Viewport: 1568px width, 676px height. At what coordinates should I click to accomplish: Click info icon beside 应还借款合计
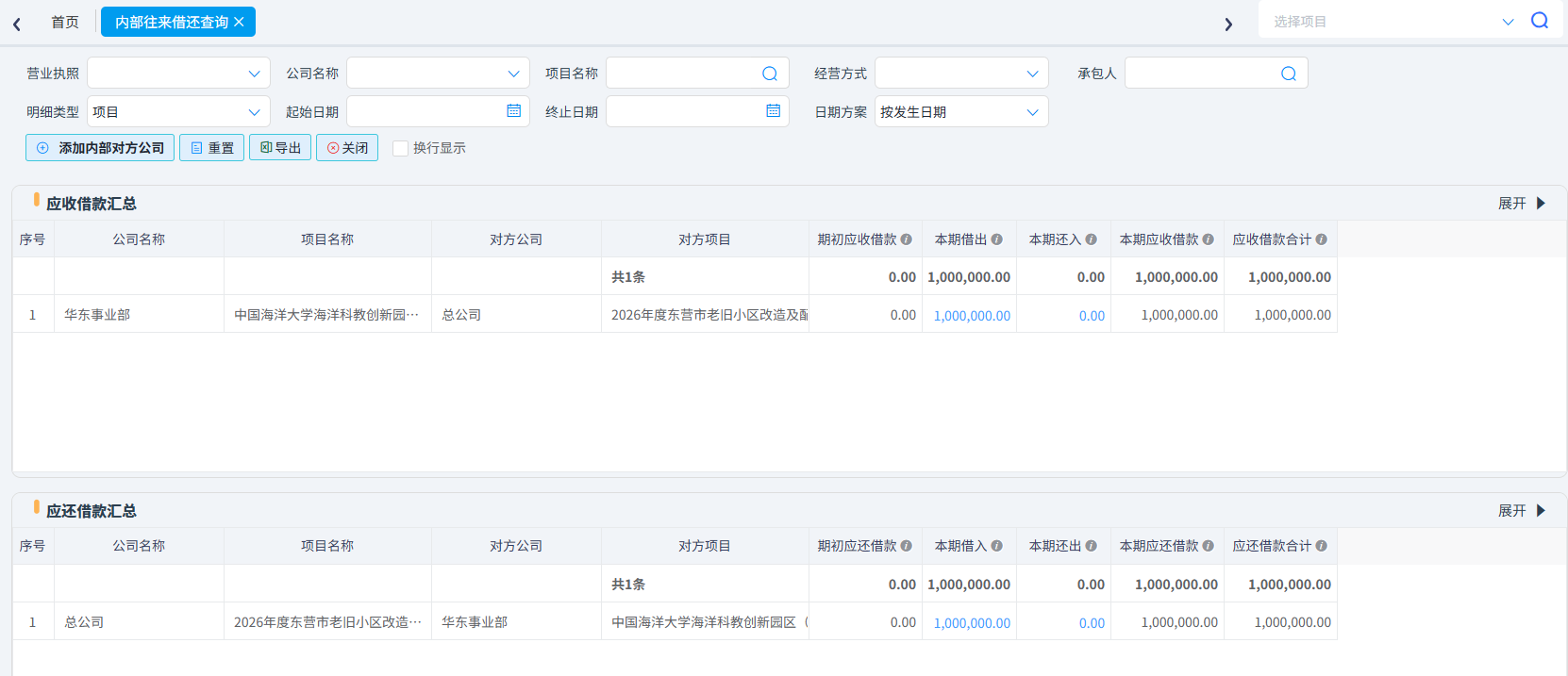click(1322, 546)
